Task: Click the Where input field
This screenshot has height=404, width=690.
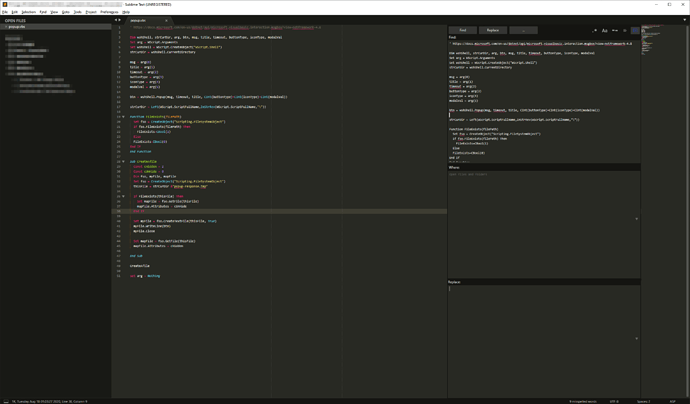Action: click(544, 224)
